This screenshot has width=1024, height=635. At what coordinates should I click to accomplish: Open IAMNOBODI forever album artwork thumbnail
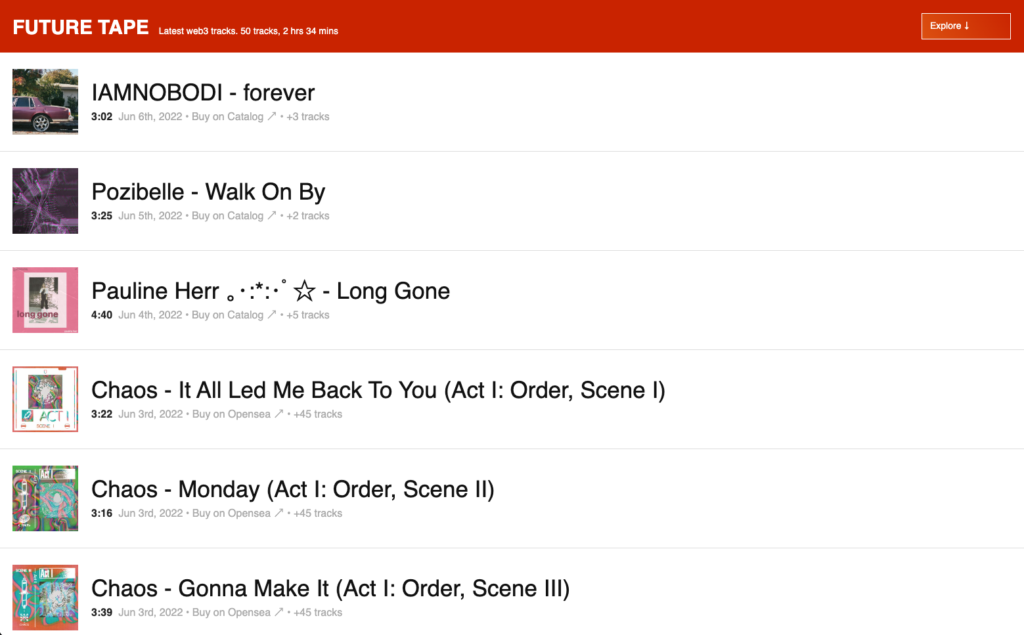(45, 102)
